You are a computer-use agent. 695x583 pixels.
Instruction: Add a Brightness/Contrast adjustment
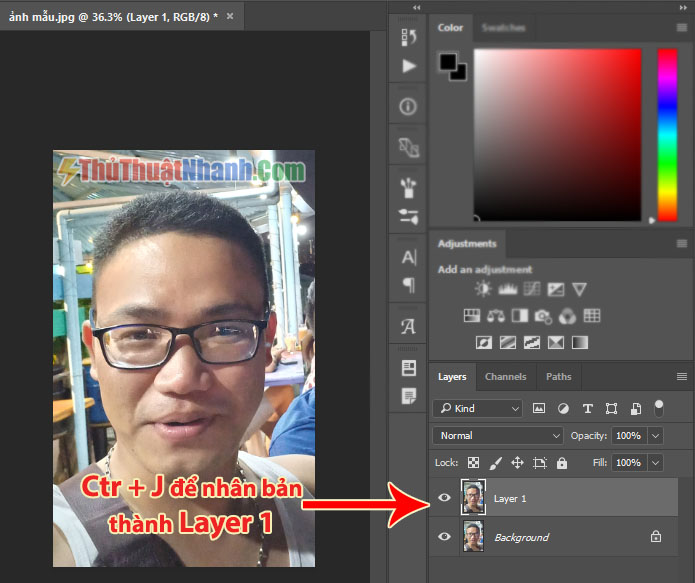click(x=483, y=289)
